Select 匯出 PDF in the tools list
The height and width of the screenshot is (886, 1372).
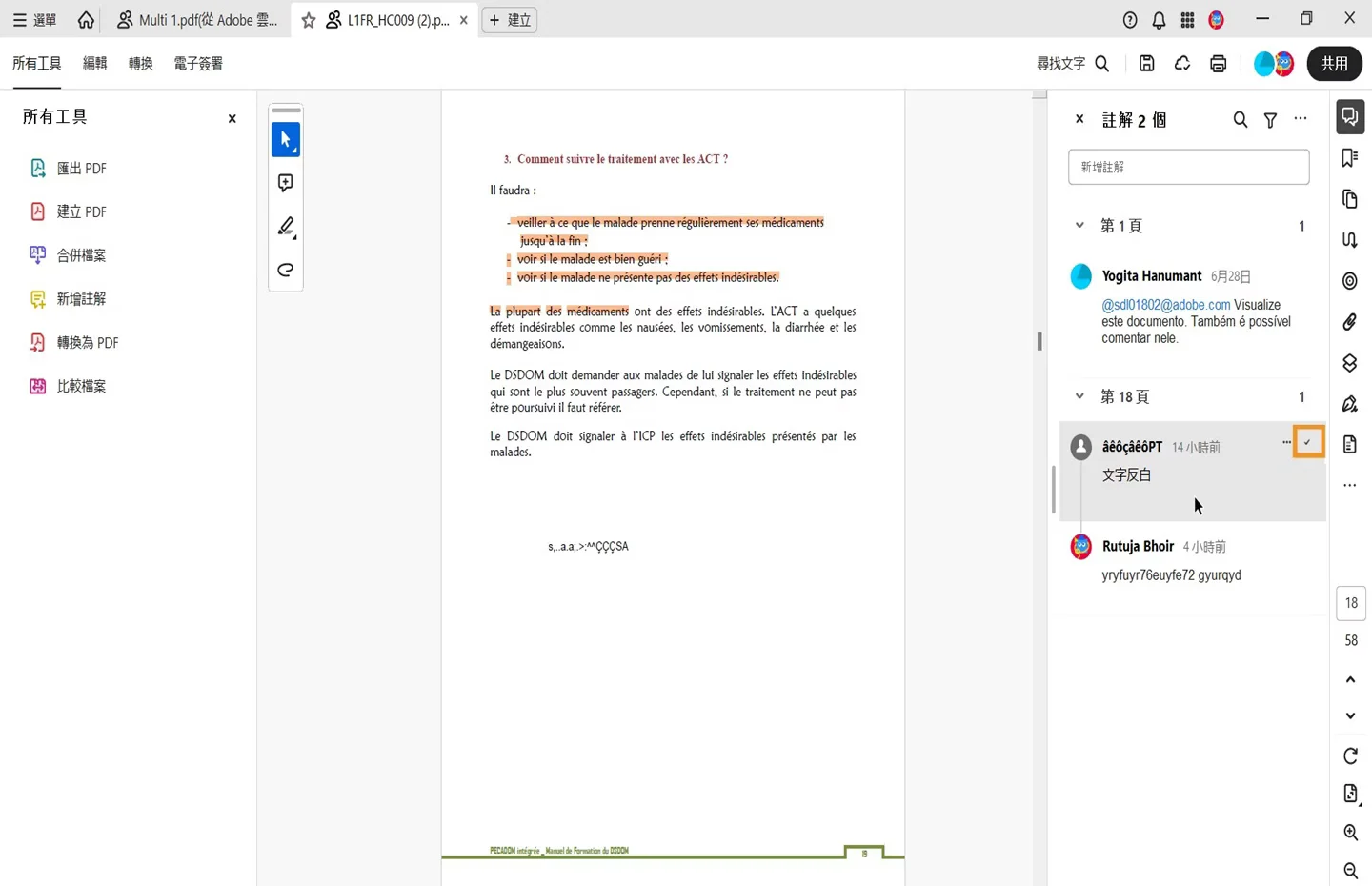coord(69,169)
